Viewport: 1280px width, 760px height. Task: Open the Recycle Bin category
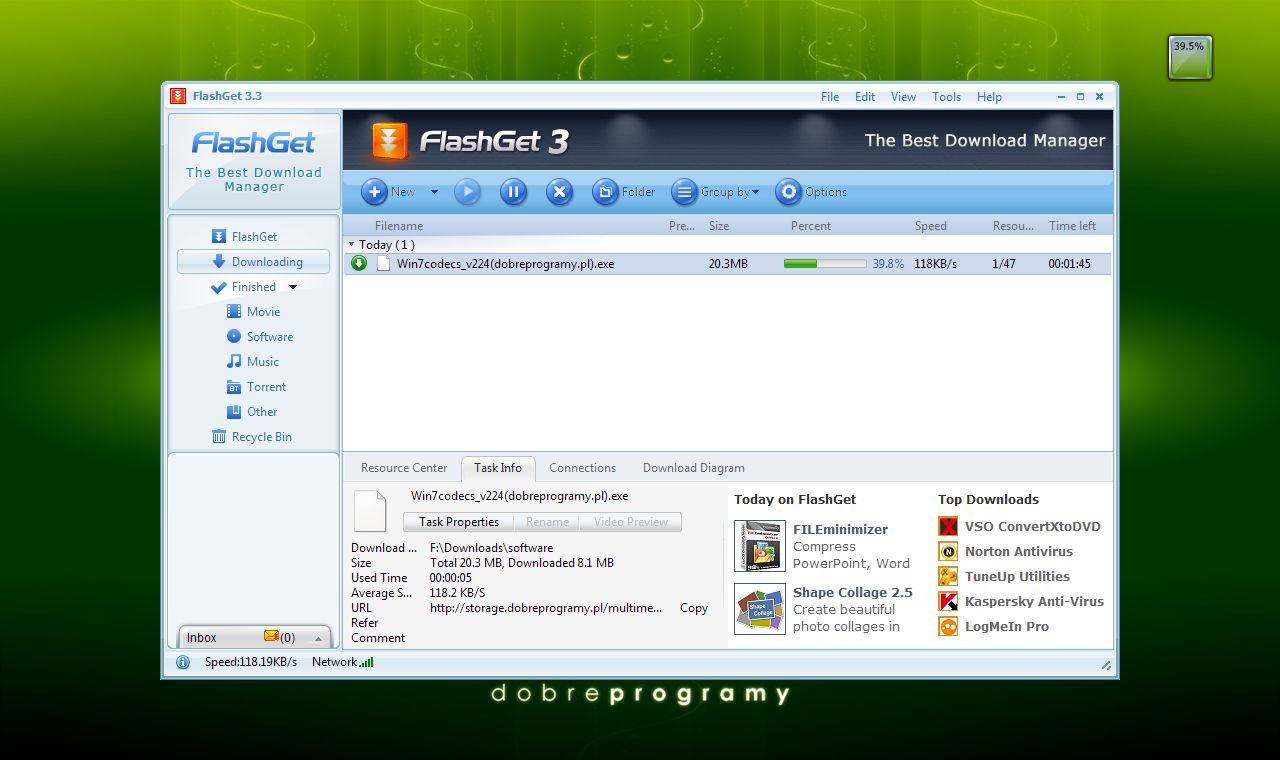(x=261, y=436)
